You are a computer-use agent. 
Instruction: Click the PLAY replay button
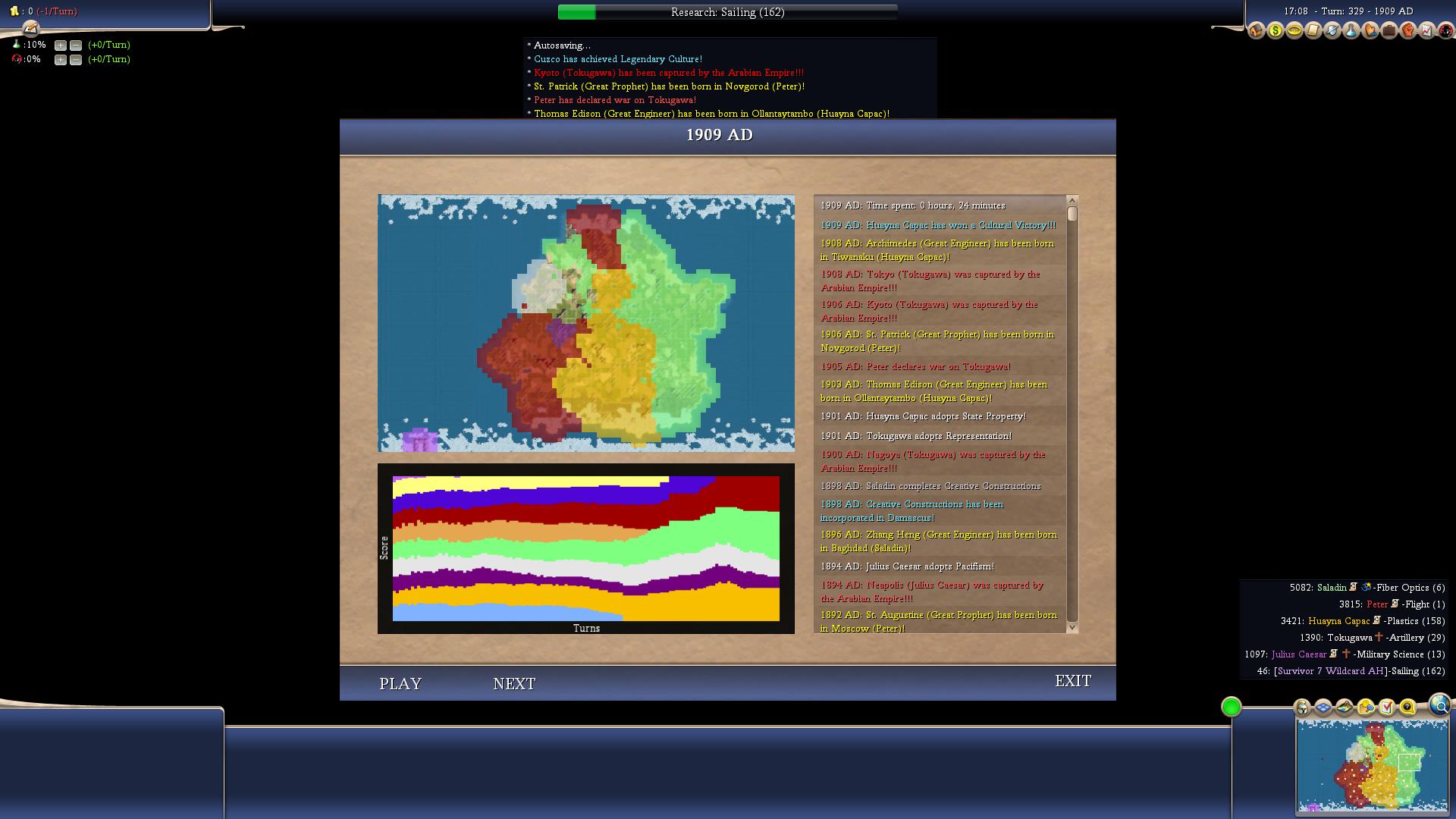400,683
